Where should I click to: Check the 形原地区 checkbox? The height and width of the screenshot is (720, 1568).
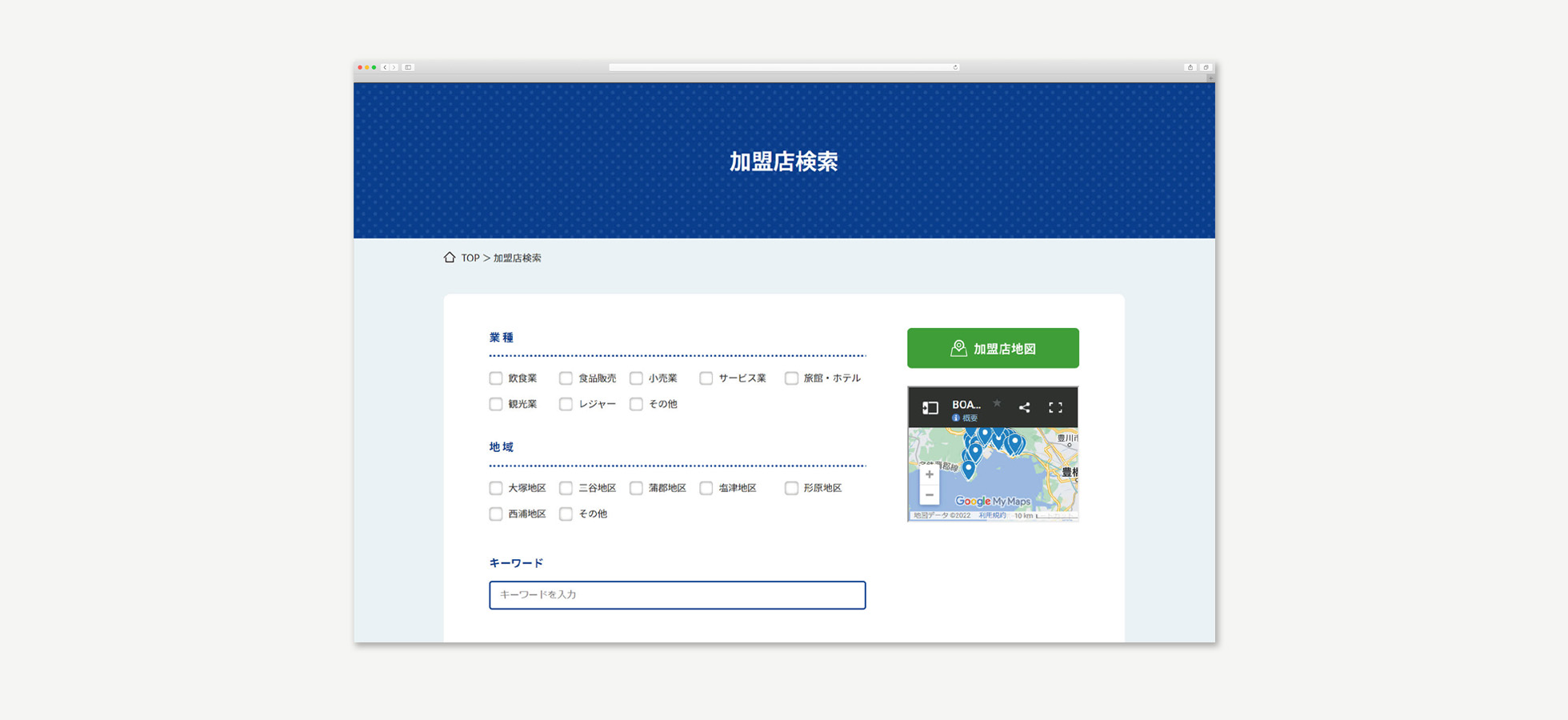click(791, 488)
